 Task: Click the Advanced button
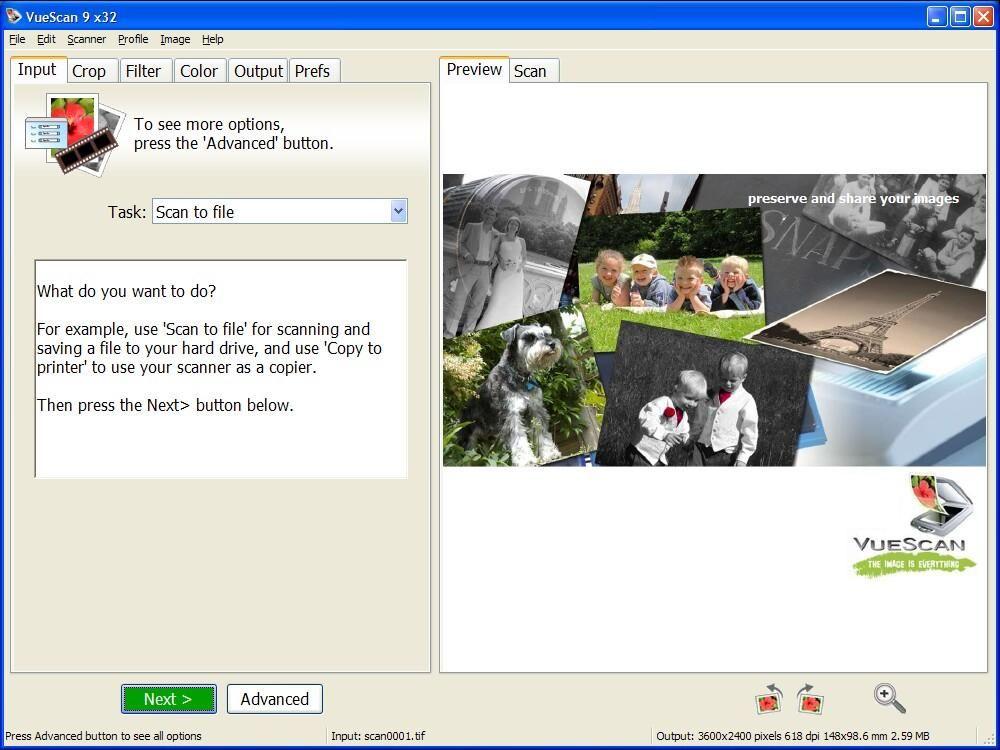[274, 699]
